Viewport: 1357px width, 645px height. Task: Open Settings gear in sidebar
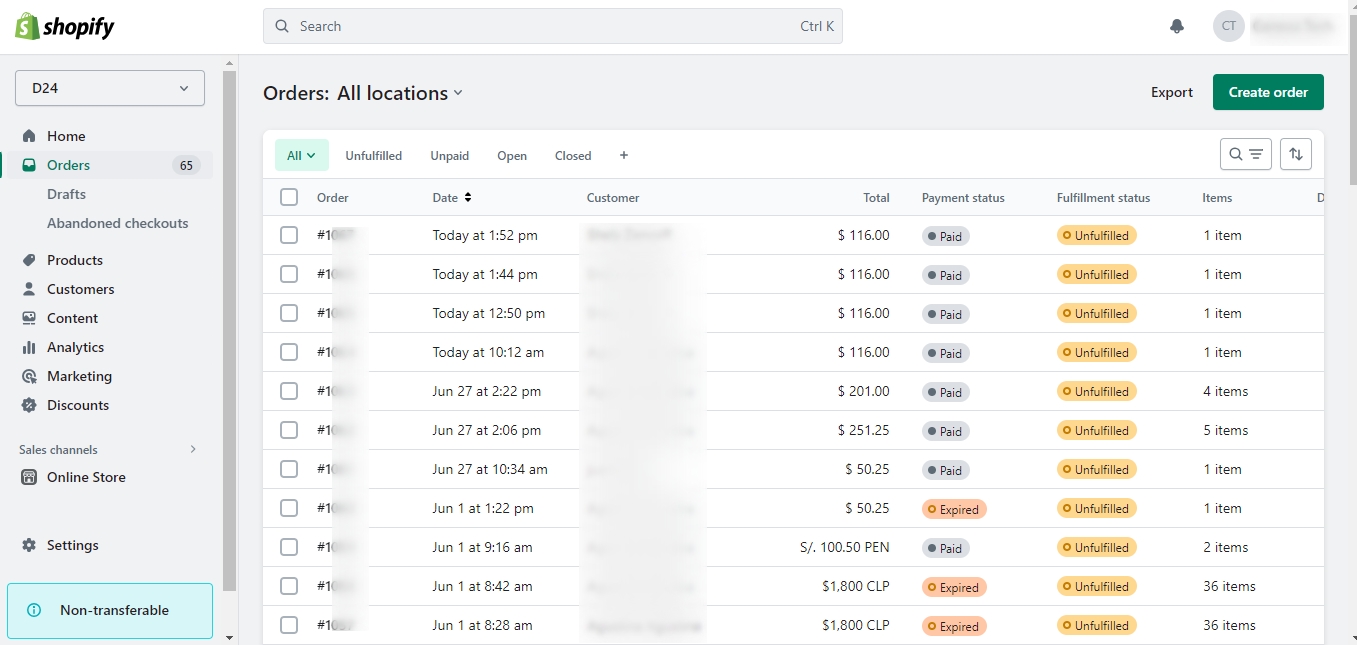[x=29, y=545]
